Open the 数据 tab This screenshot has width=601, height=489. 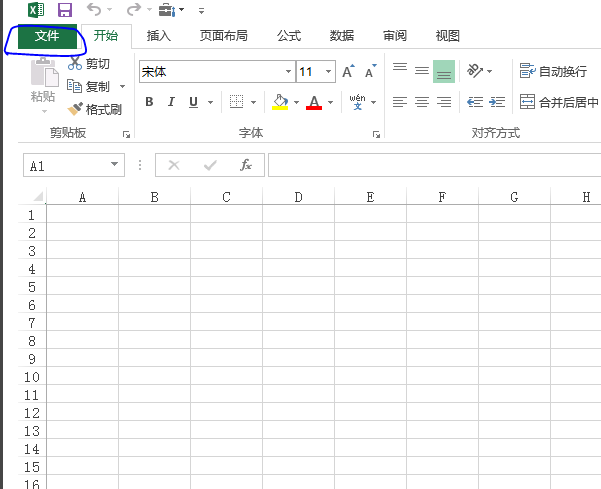[x=342, y=36]
